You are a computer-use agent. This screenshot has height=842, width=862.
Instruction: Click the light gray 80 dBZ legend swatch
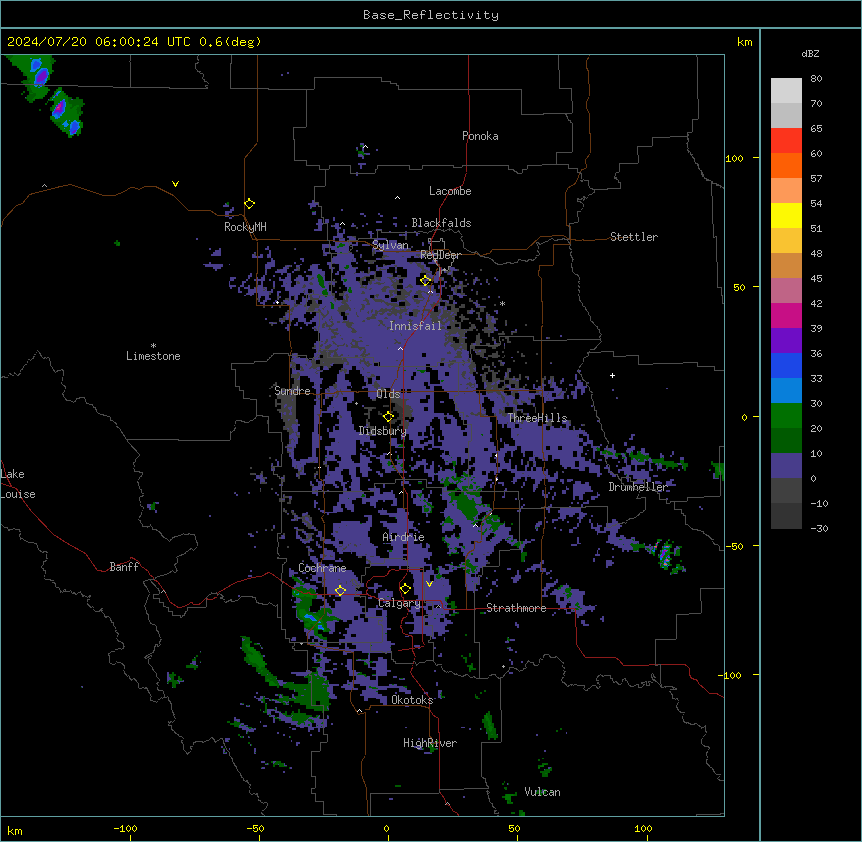tap(786, 90)
